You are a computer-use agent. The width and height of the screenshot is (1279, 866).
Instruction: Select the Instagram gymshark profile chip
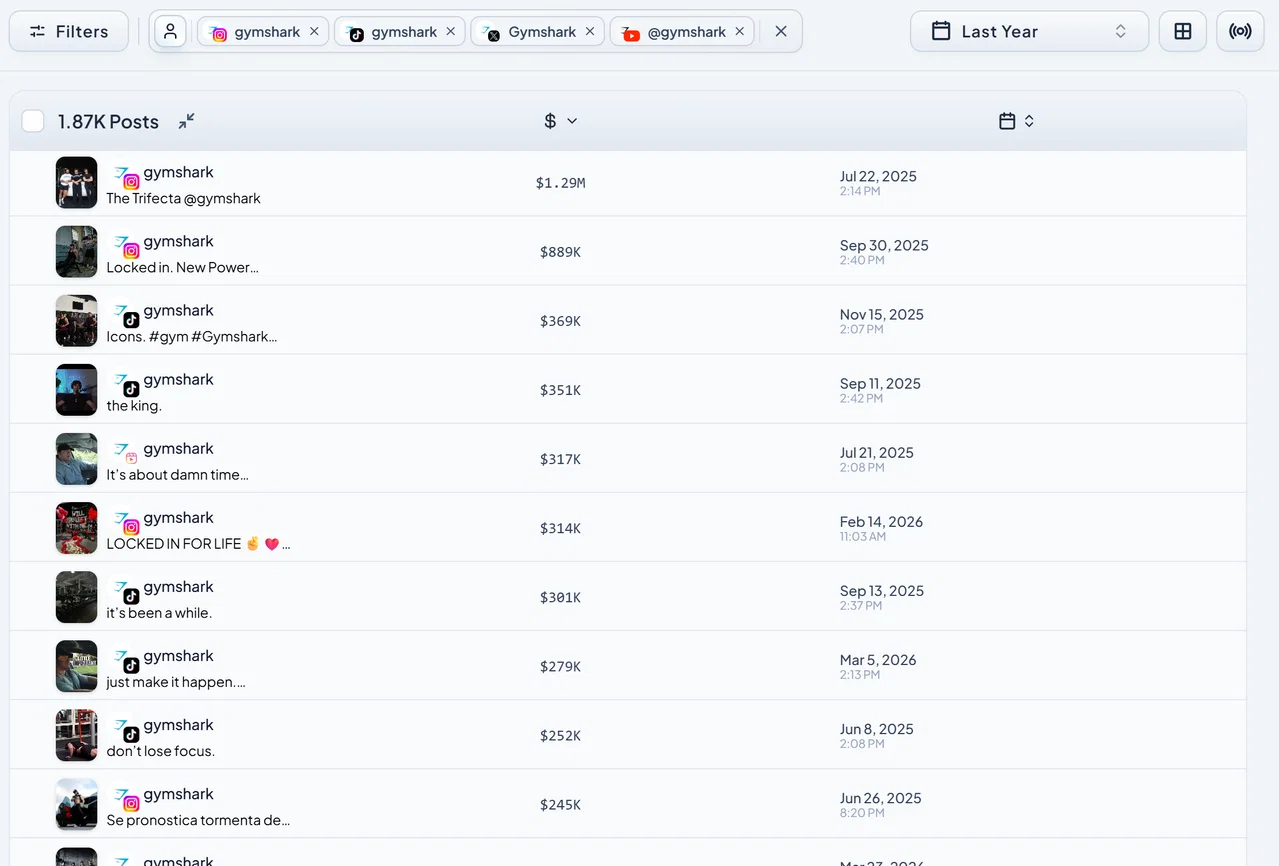click(263, 32)
